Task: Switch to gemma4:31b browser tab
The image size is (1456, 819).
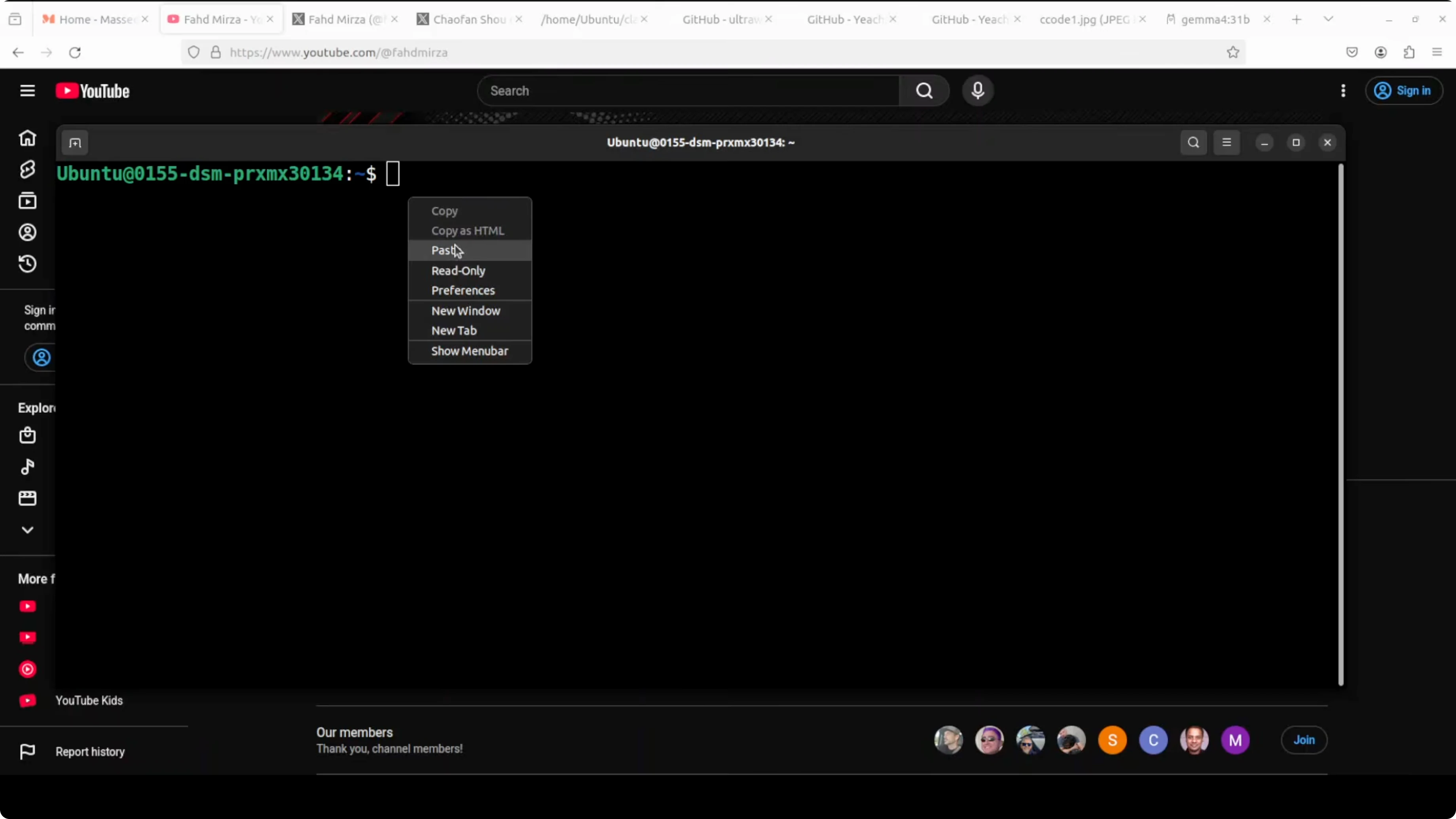Action: (1214, 19)
